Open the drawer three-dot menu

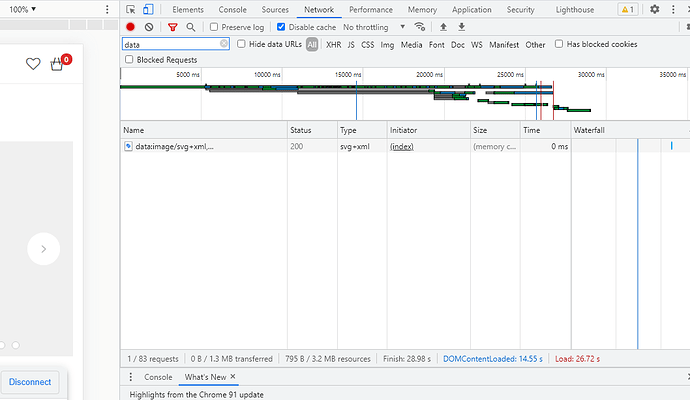(131, 377)
